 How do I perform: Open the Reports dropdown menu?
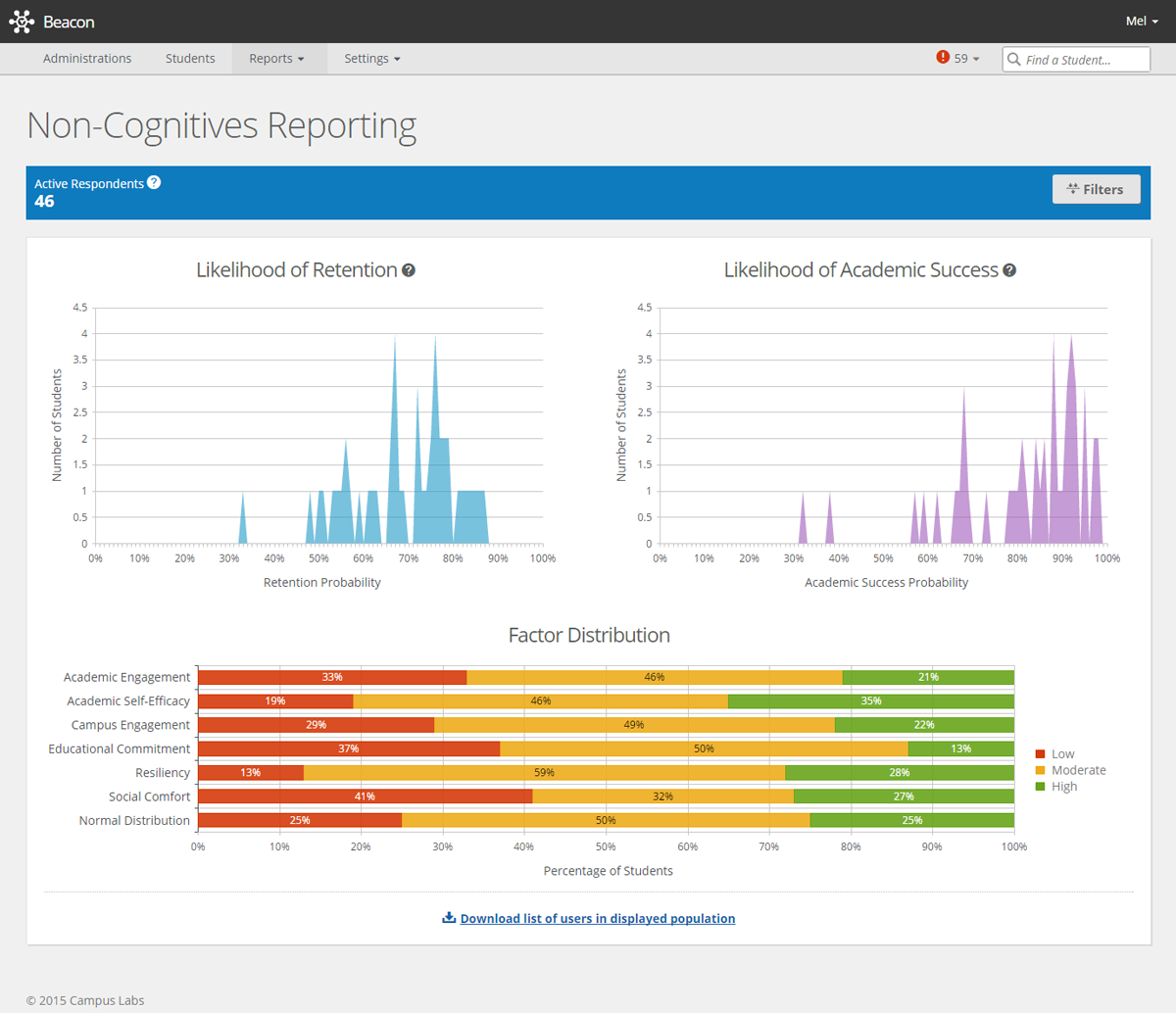(277, 58)
